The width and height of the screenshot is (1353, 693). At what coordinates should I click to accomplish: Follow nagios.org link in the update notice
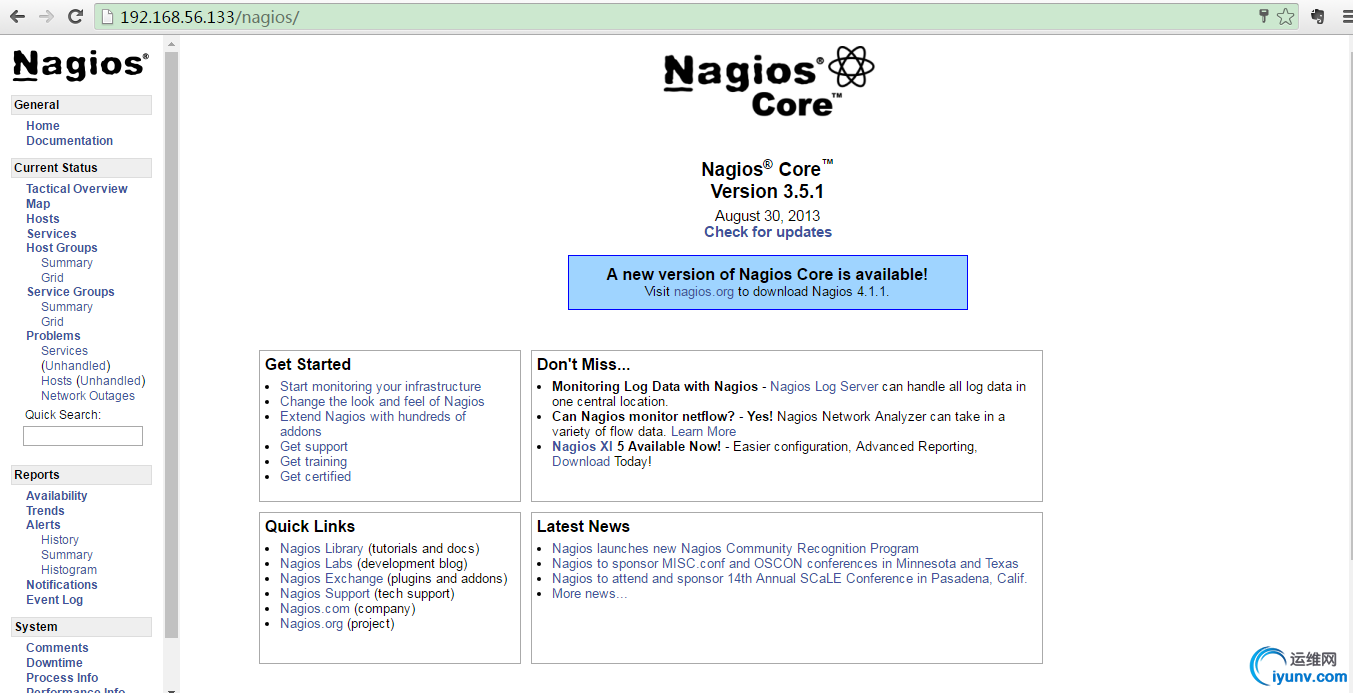(x=704, y=292)
